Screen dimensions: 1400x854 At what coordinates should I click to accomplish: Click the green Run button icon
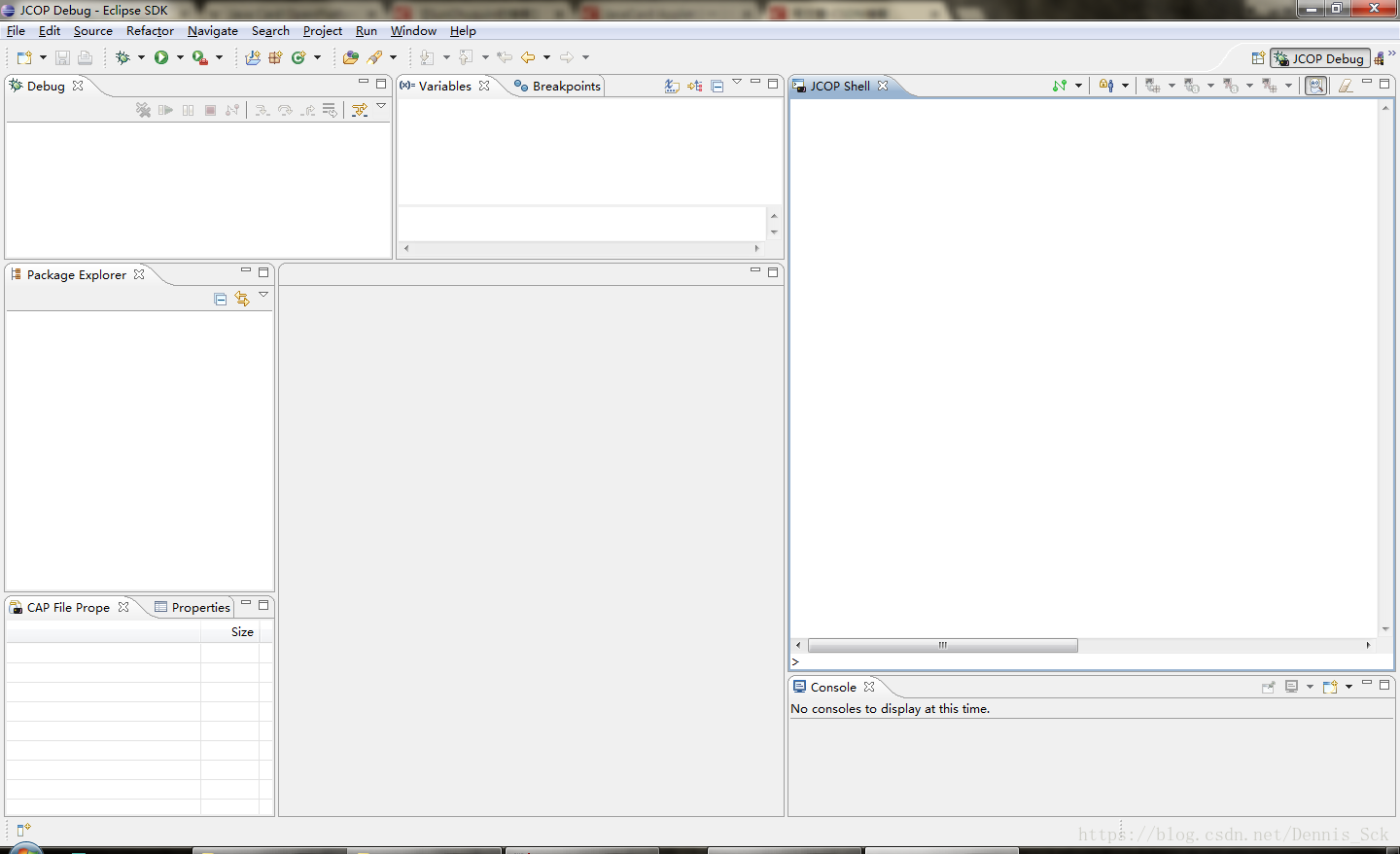pyautogui.click(x=161, y=58)
